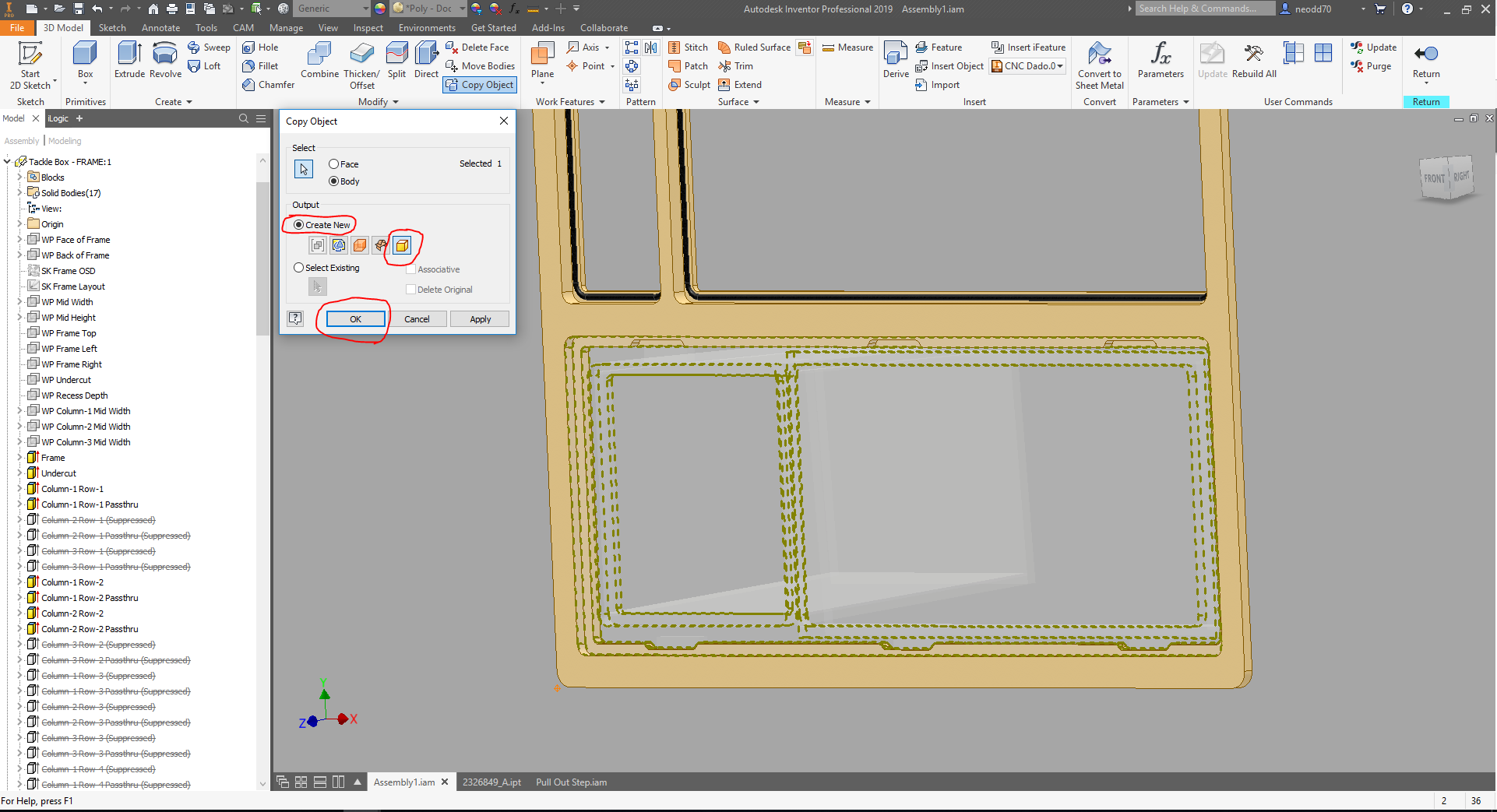Expand the Solid Bodies(17) node
This screenshot has width=1497, height=812.
(19, 193)
